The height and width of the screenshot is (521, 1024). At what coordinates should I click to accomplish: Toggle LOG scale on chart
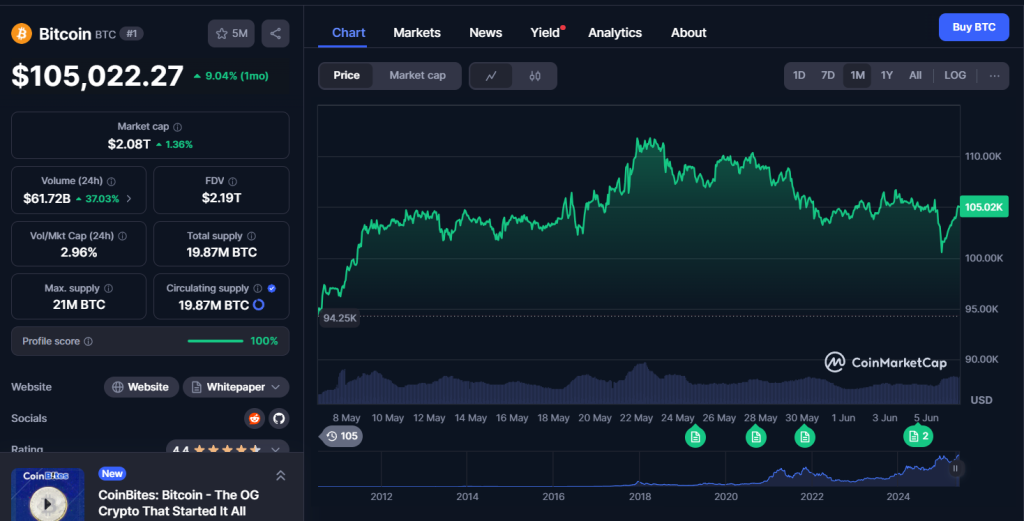tap(955, 76)
